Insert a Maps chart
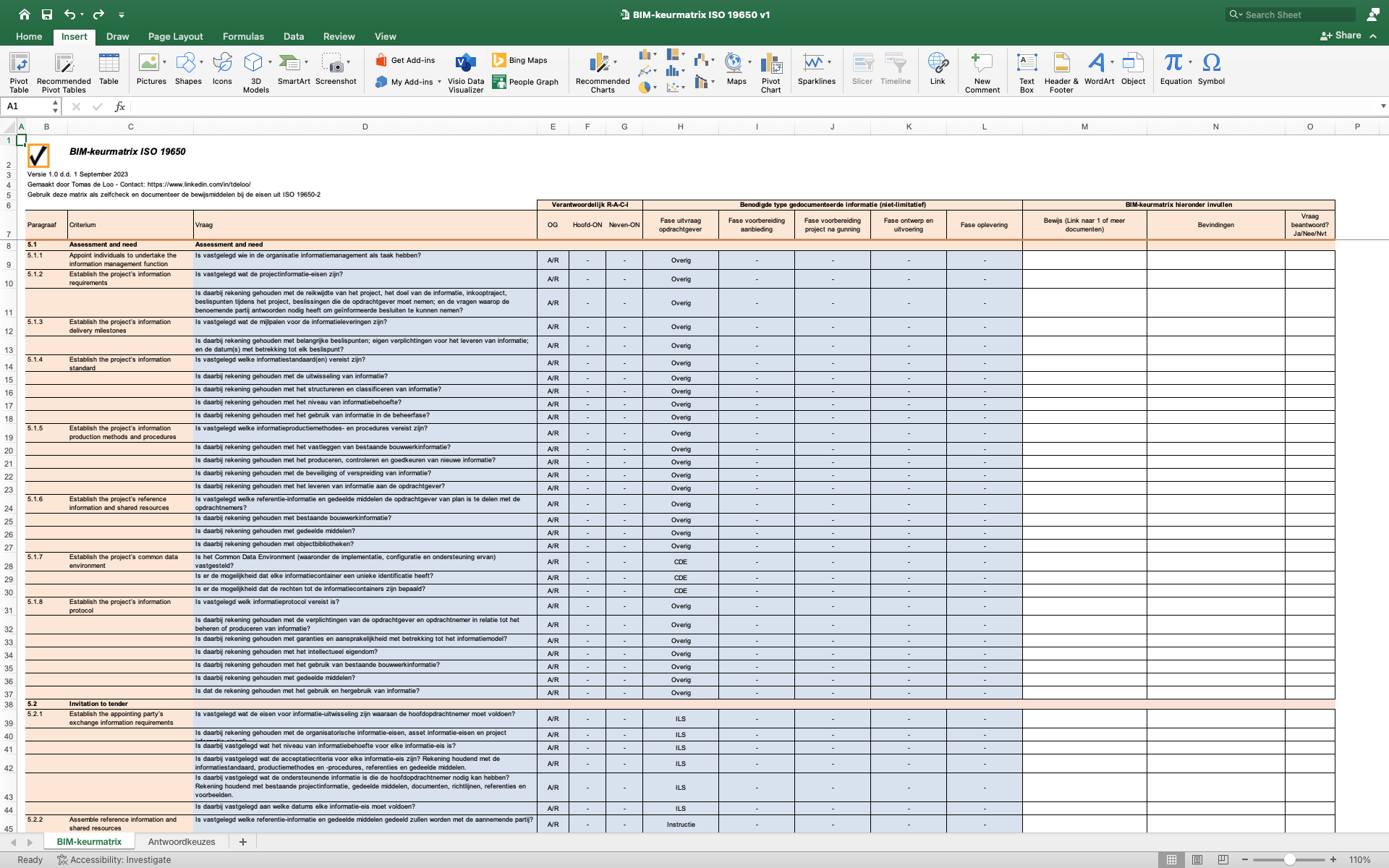 [x=736, y=69]
